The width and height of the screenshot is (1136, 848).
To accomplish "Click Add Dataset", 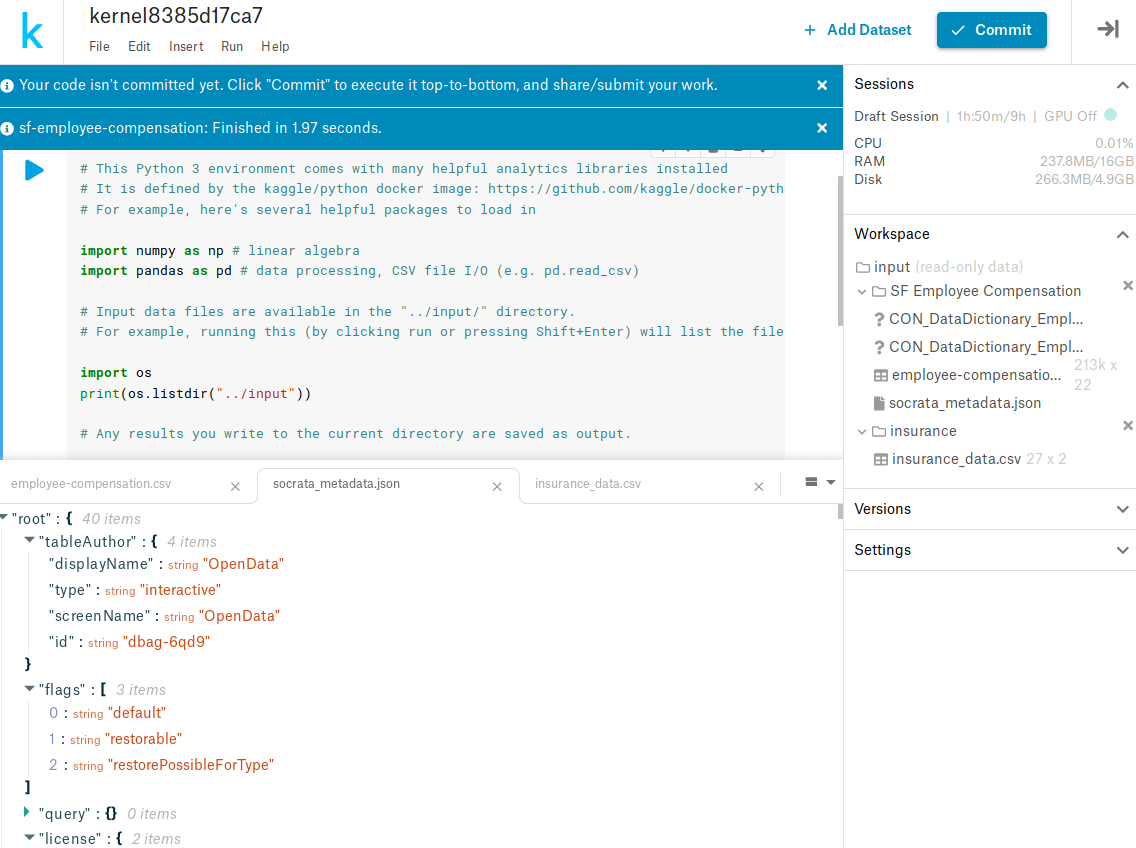I will click(858, 30).
